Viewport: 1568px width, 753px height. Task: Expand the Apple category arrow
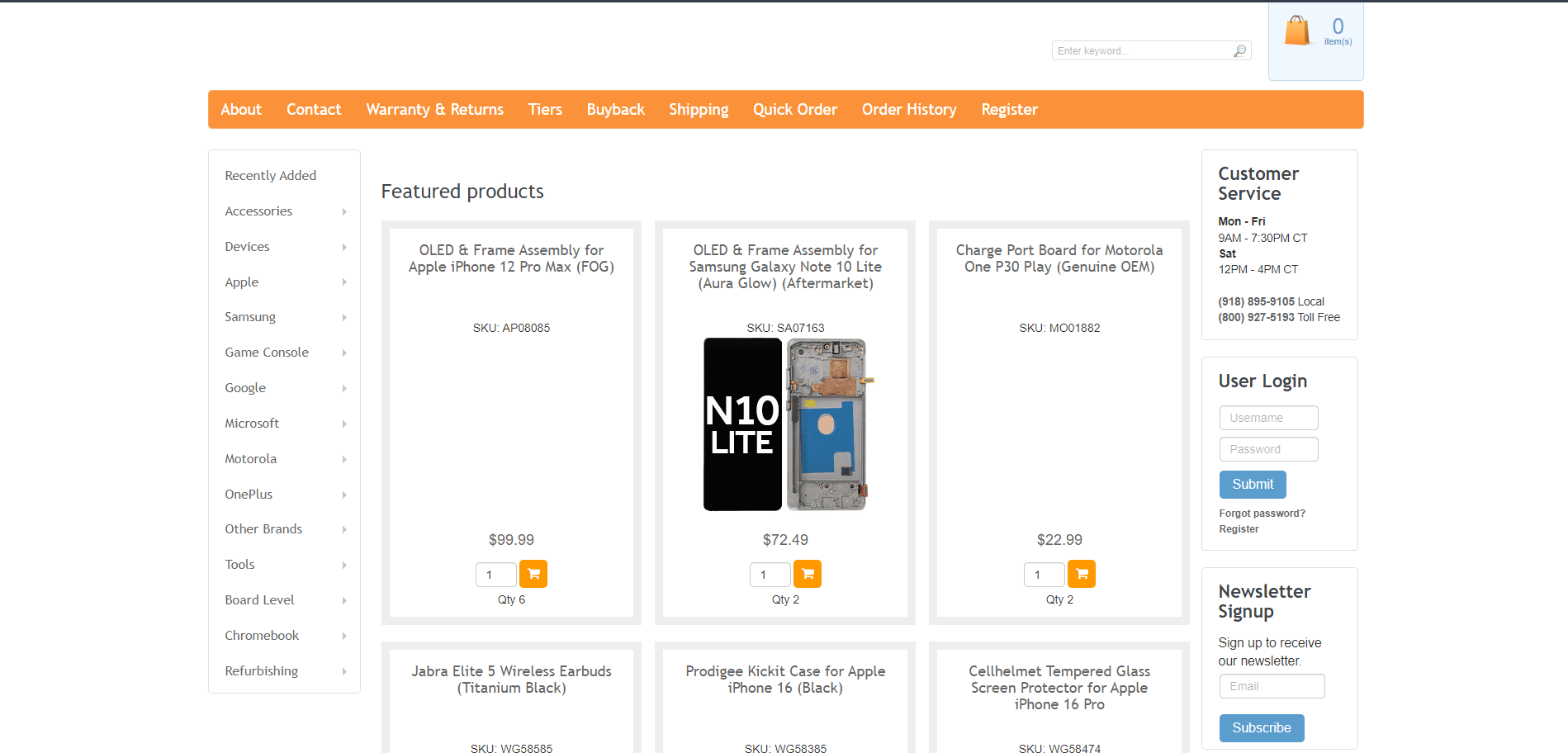point(344,282)
